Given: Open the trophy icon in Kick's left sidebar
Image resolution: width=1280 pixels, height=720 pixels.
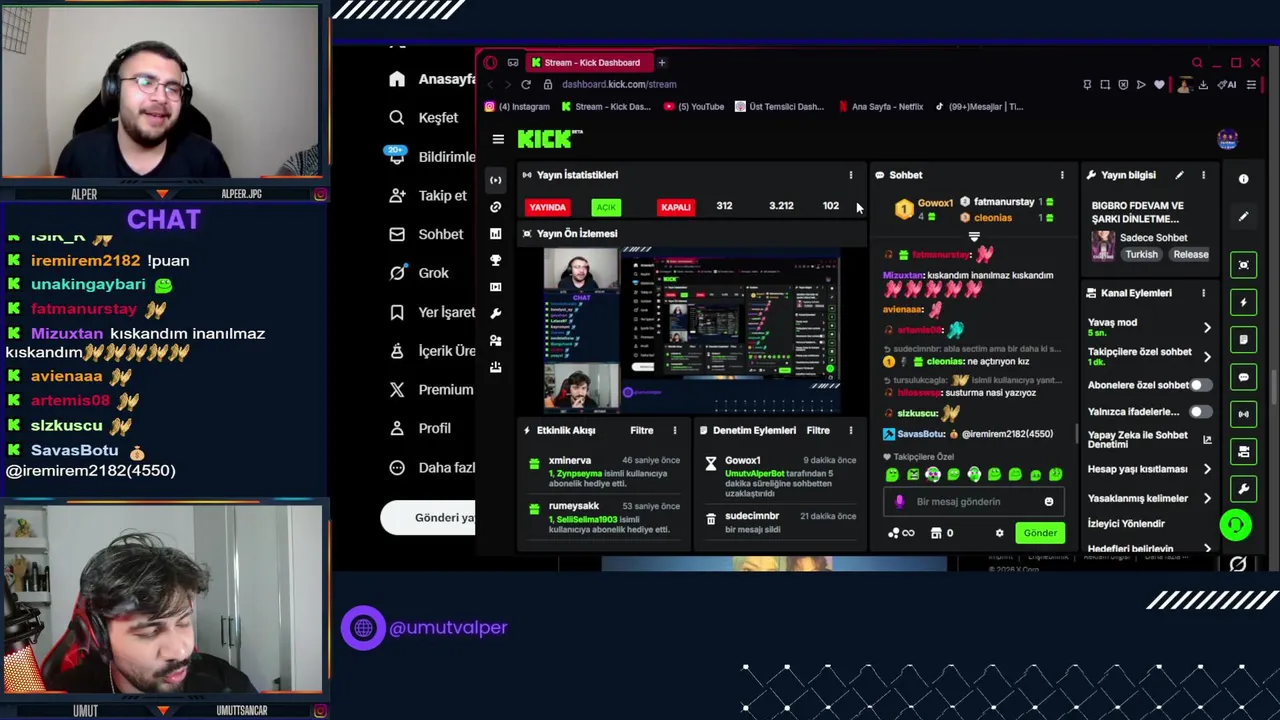Looking at the screenshot, I should (x=495, y=260).
